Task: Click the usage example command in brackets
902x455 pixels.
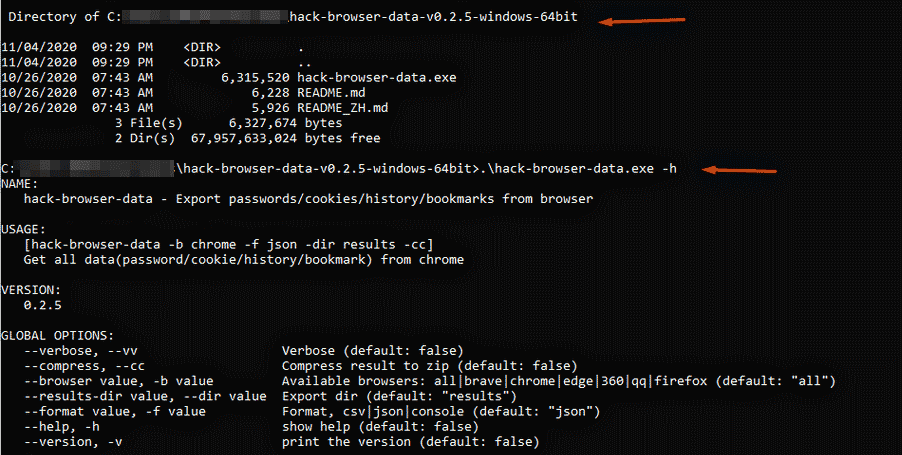Action: pyautogui.click(x=228, y=244)
